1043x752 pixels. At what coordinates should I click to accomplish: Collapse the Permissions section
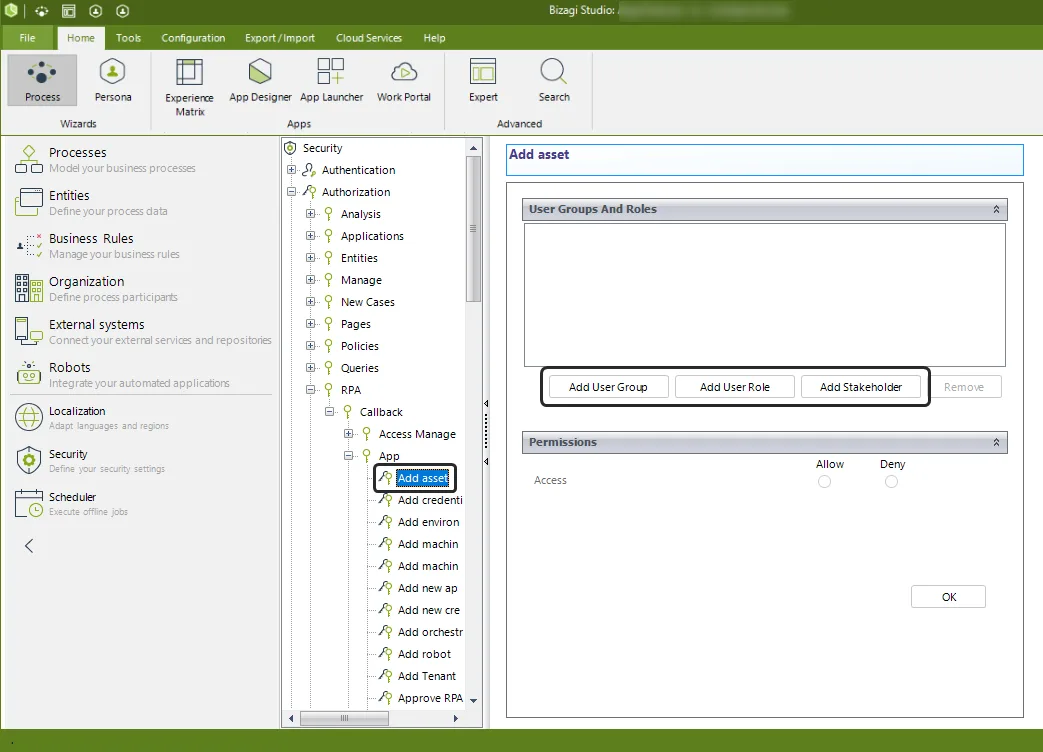click(x=996, y=442)
